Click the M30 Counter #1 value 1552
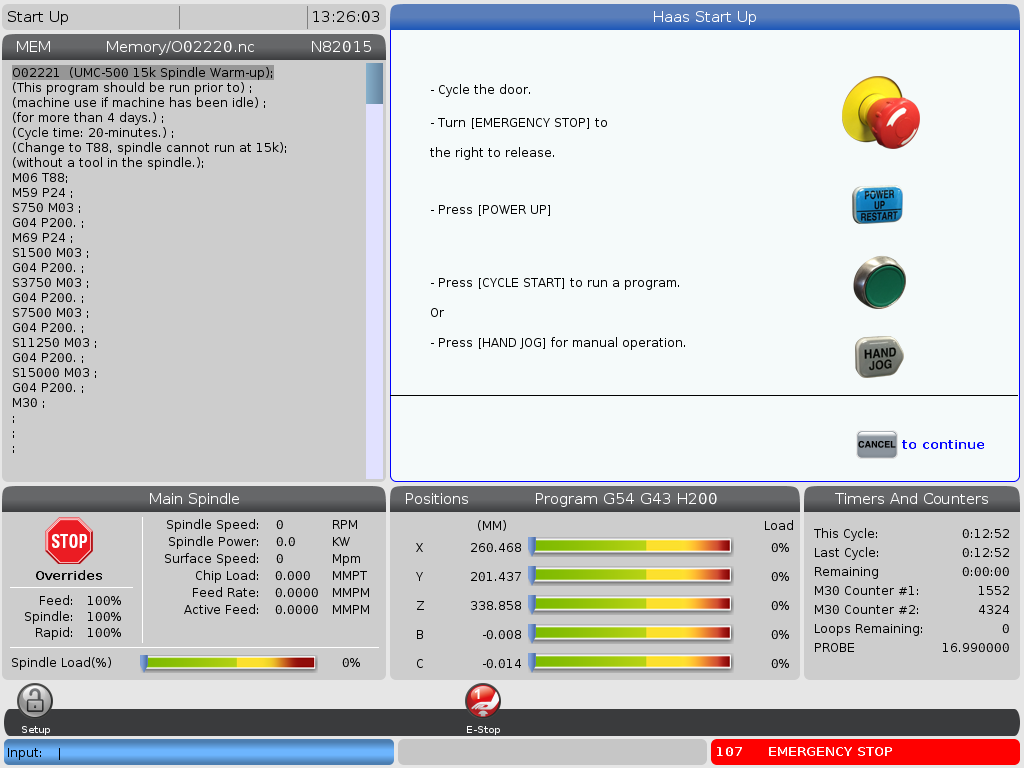The height and width of the screenshot is (768, 1024). tap(993, 590)
